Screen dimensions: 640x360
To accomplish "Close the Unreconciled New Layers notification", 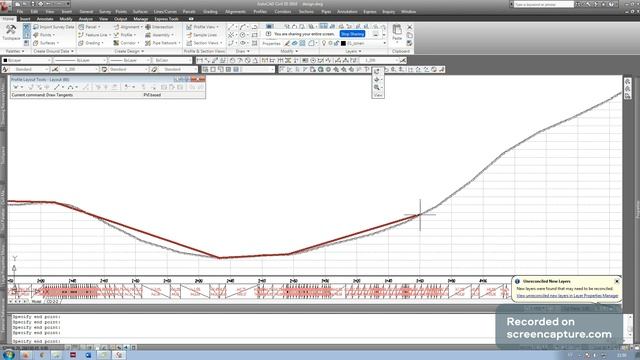I will [617, 281].
